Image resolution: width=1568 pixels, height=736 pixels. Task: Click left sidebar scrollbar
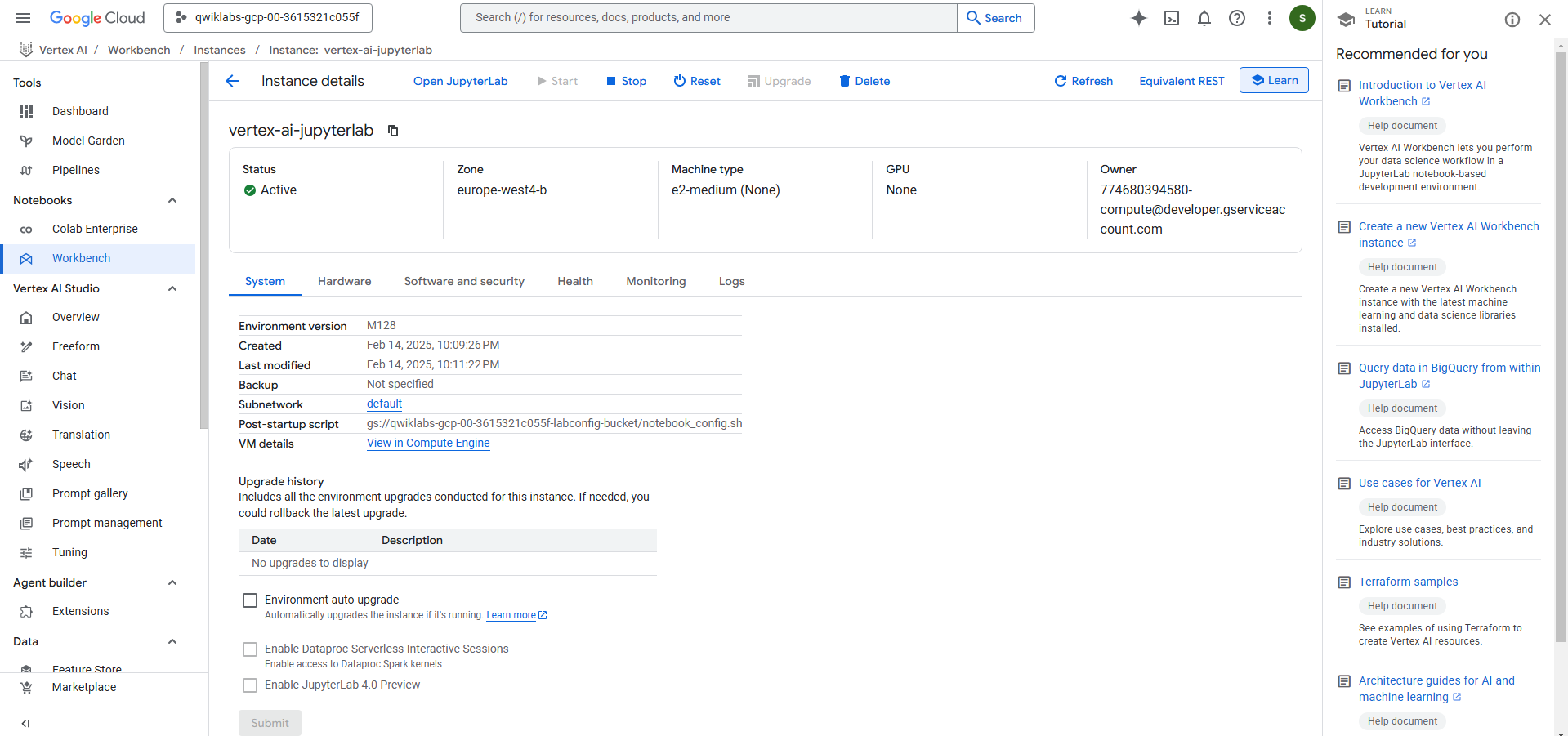[x=203, y=245]
